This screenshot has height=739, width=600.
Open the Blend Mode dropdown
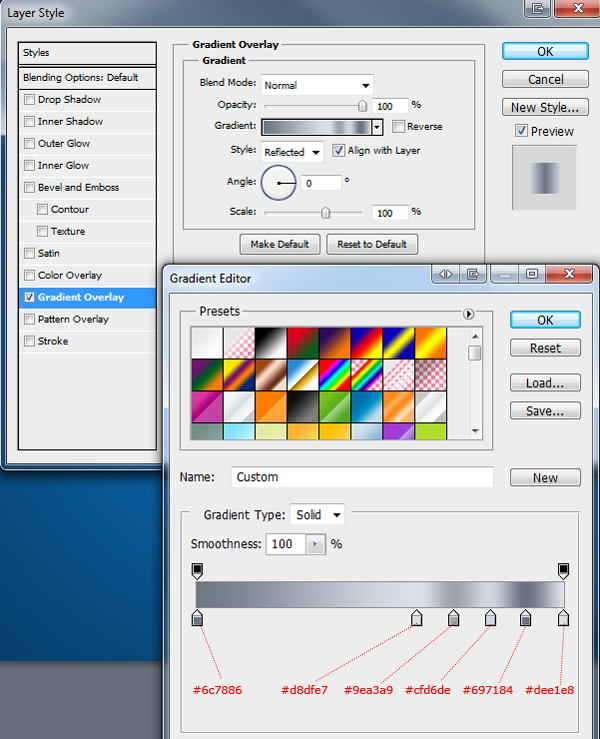click(317, 85)
